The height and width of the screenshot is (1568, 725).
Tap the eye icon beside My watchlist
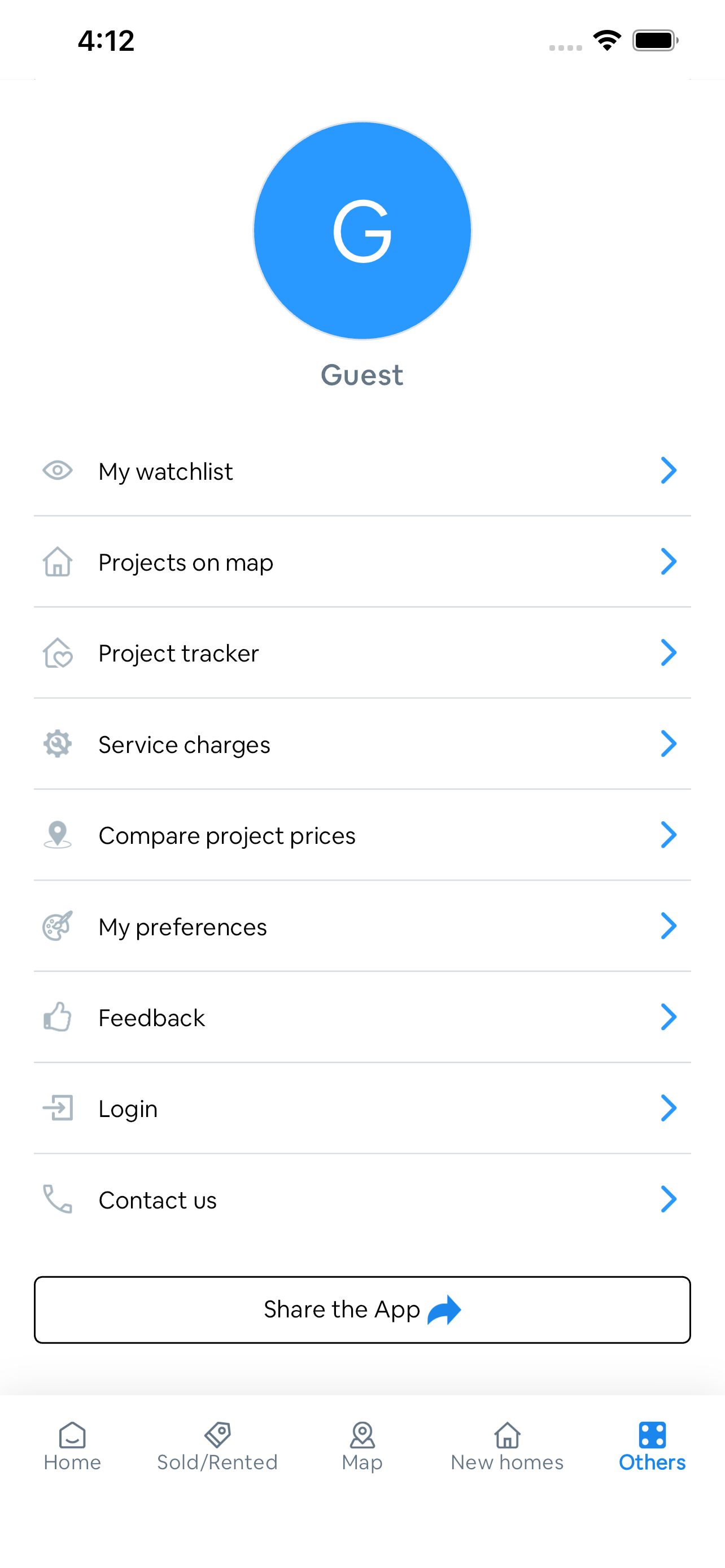(x=57, y=471)
